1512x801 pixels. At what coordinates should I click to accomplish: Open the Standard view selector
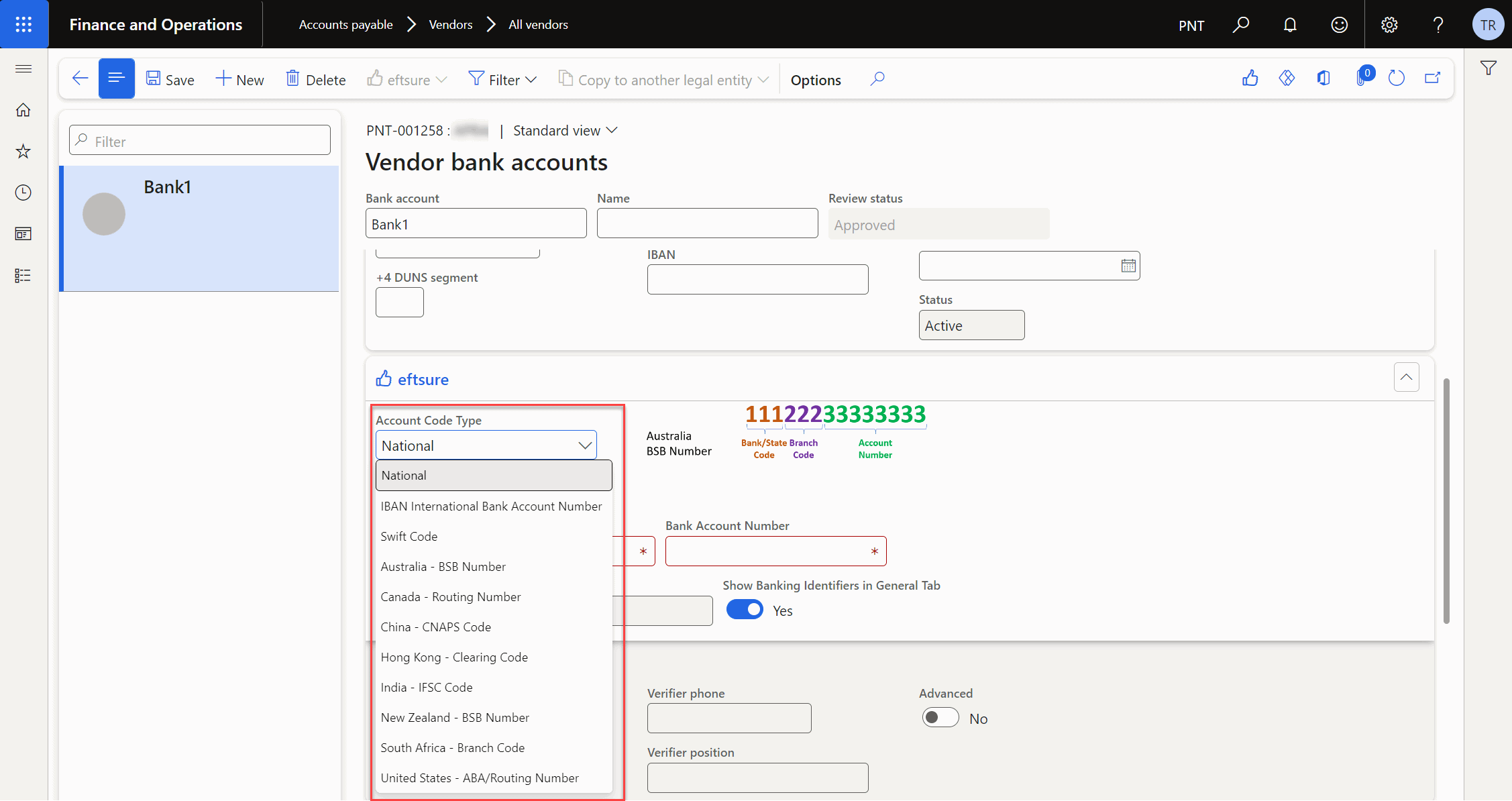point(565,131)
